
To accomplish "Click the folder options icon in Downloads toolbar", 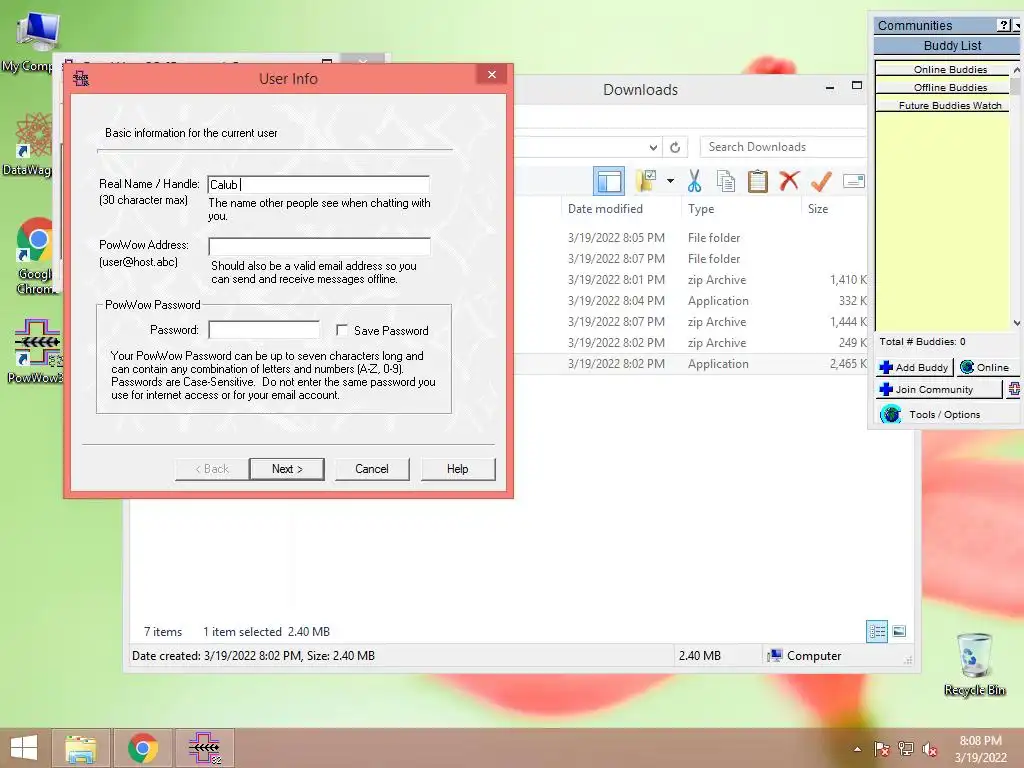I will tap(646, 181).
